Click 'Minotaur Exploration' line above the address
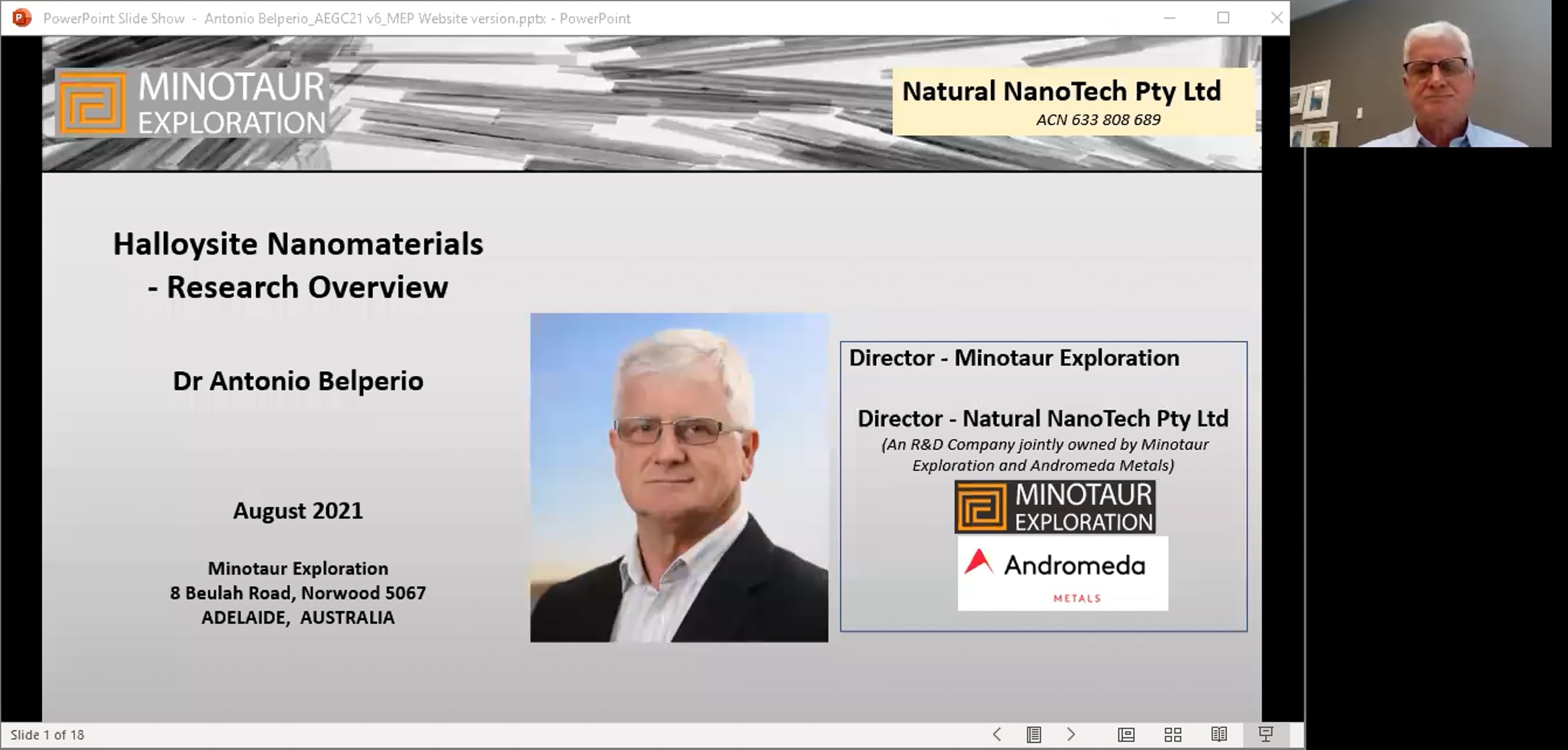Image resolution: width=1568 pixels, height=750 pixels. tap(298, 568)
